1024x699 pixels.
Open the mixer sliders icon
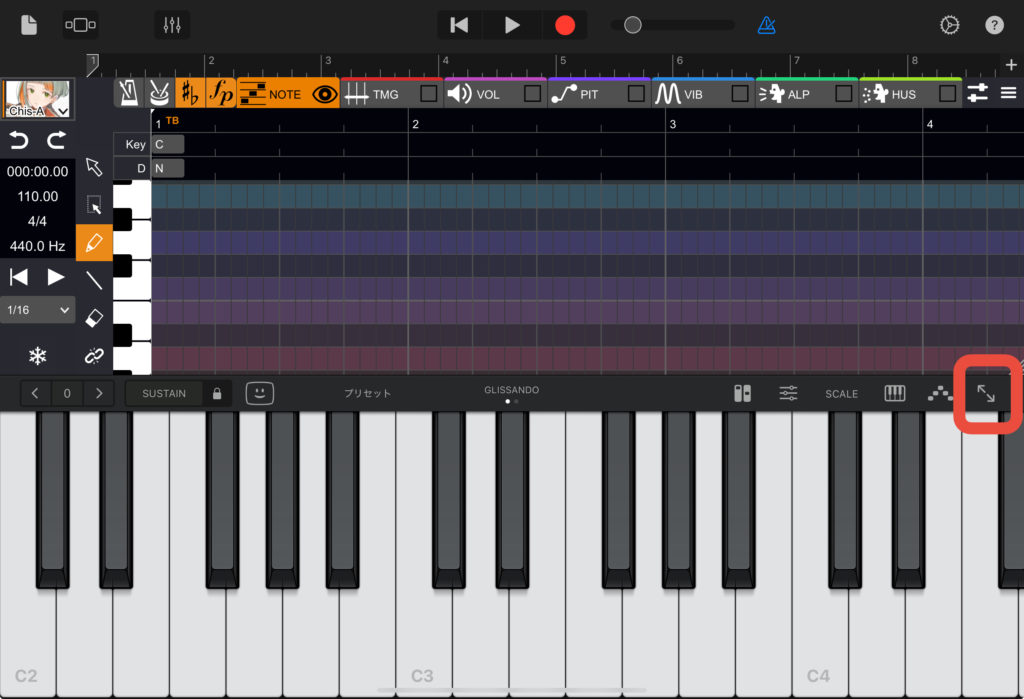(171, 25)
